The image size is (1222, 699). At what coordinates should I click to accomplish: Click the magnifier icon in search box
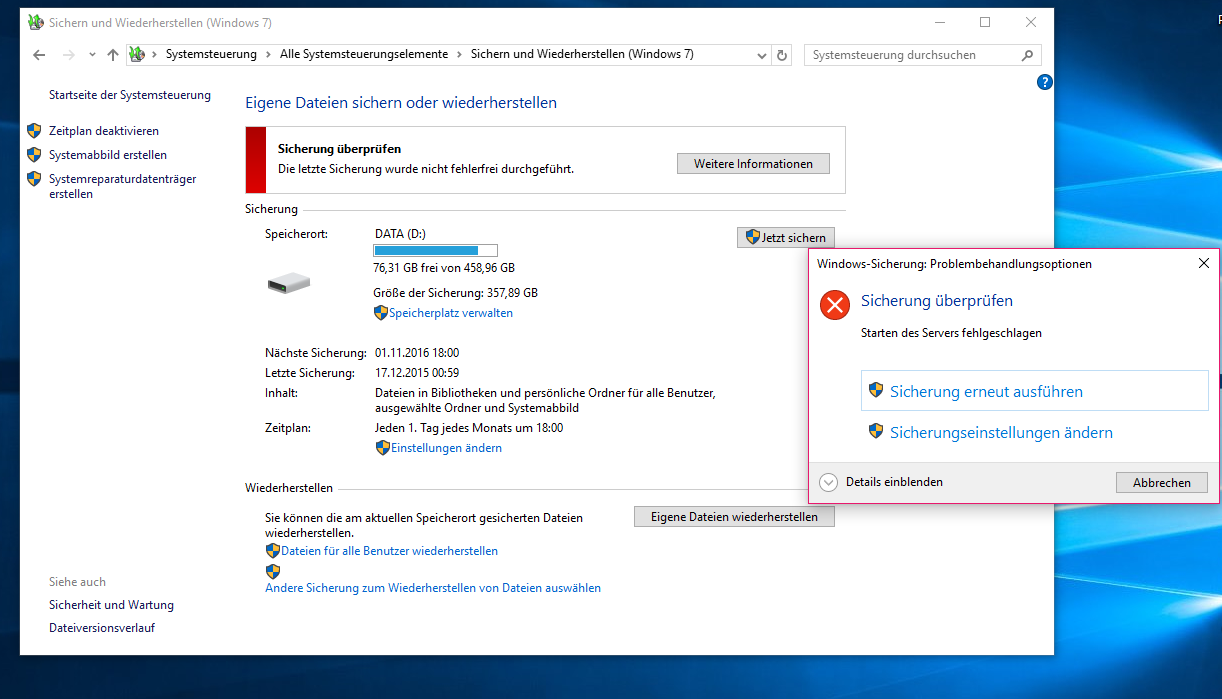pyautogui.click(x=1027, y=55)
